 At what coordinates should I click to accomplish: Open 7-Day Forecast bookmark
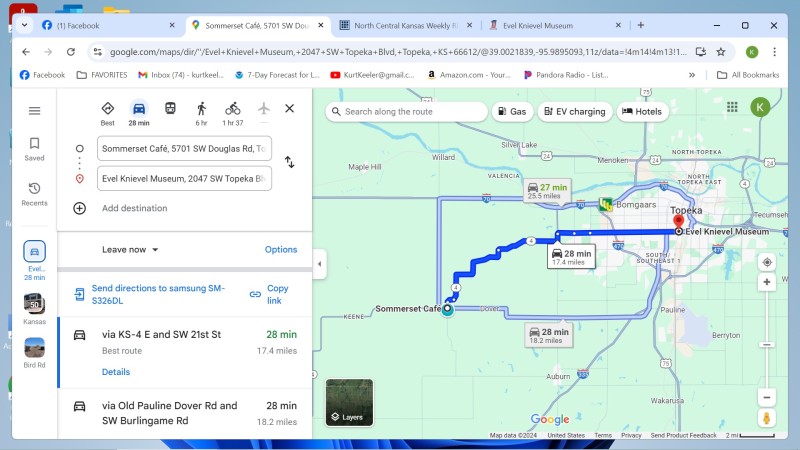(277, 75)
